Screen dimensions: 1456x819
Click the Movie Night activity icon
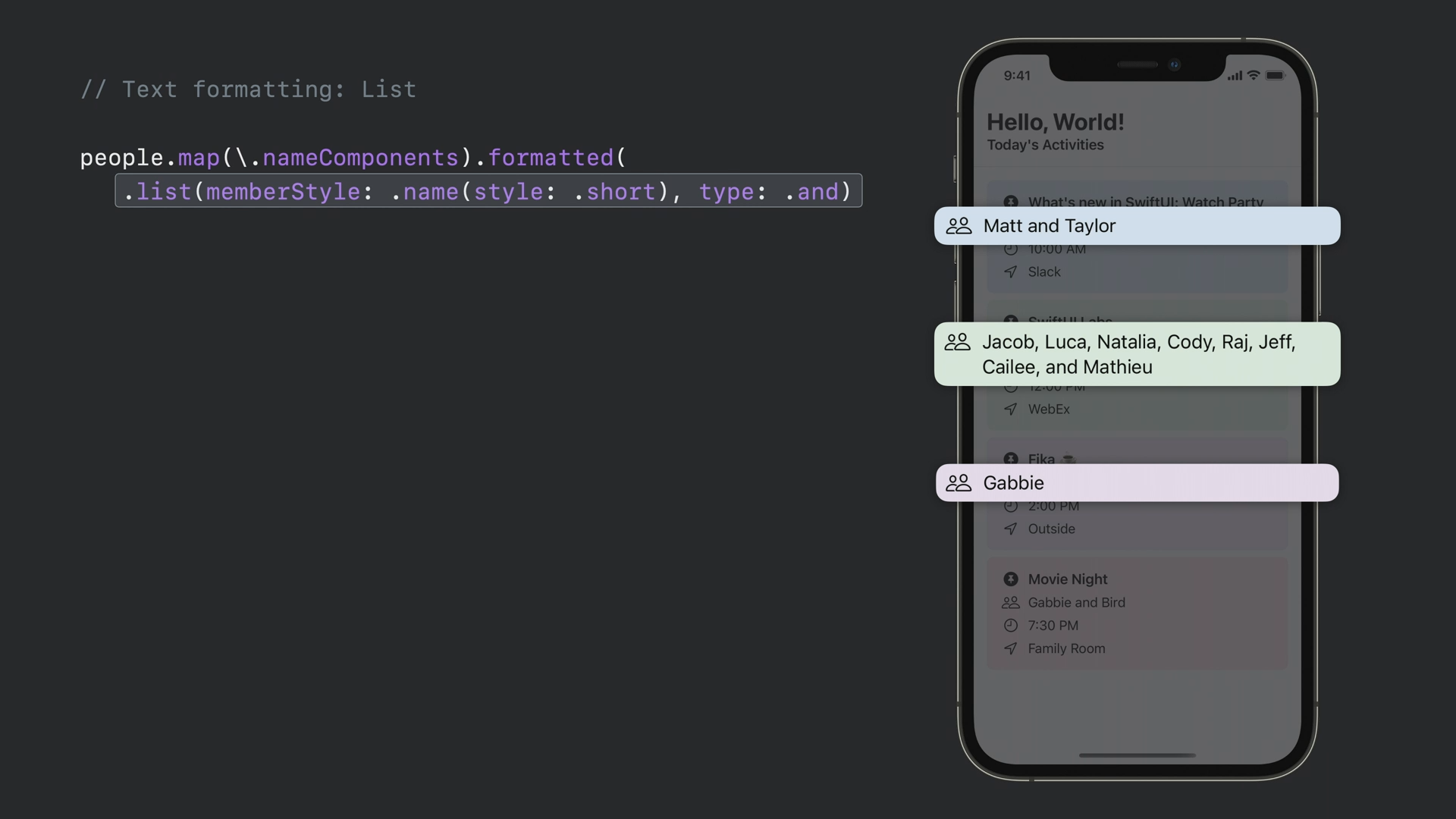pyautogui.click(x=1010, y=579)
